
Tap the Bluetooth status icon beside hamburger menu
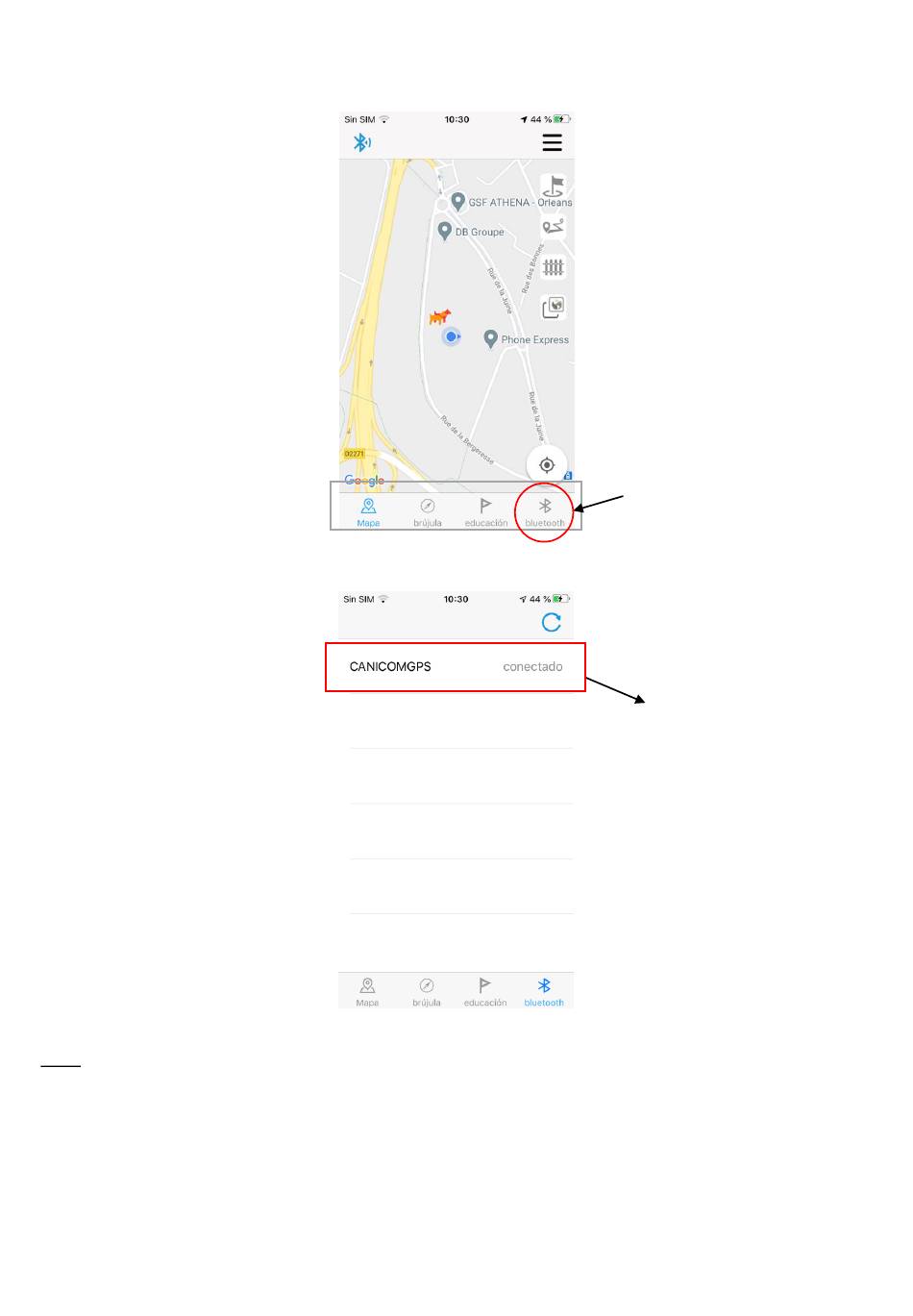pos(361,142)
